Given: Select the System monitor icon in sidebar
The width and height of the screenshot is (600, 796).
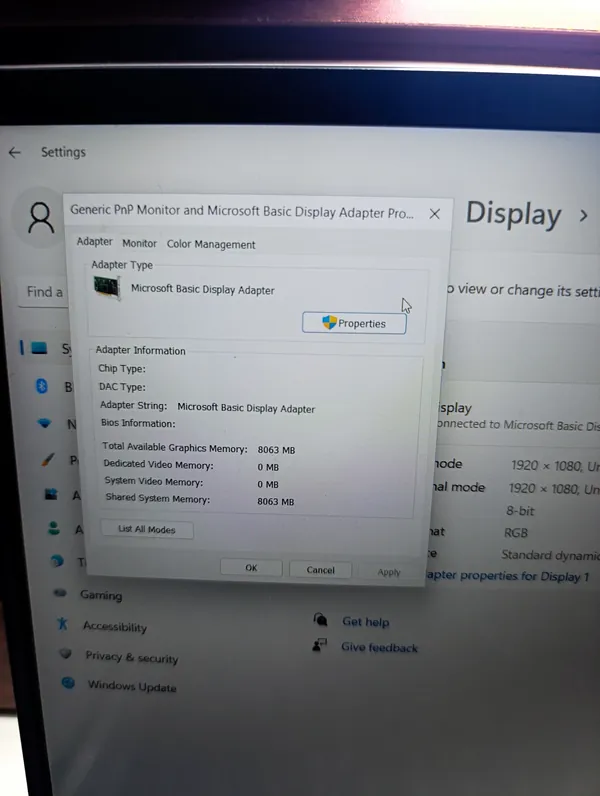Looking at the screenshot, I should (39, 349).
